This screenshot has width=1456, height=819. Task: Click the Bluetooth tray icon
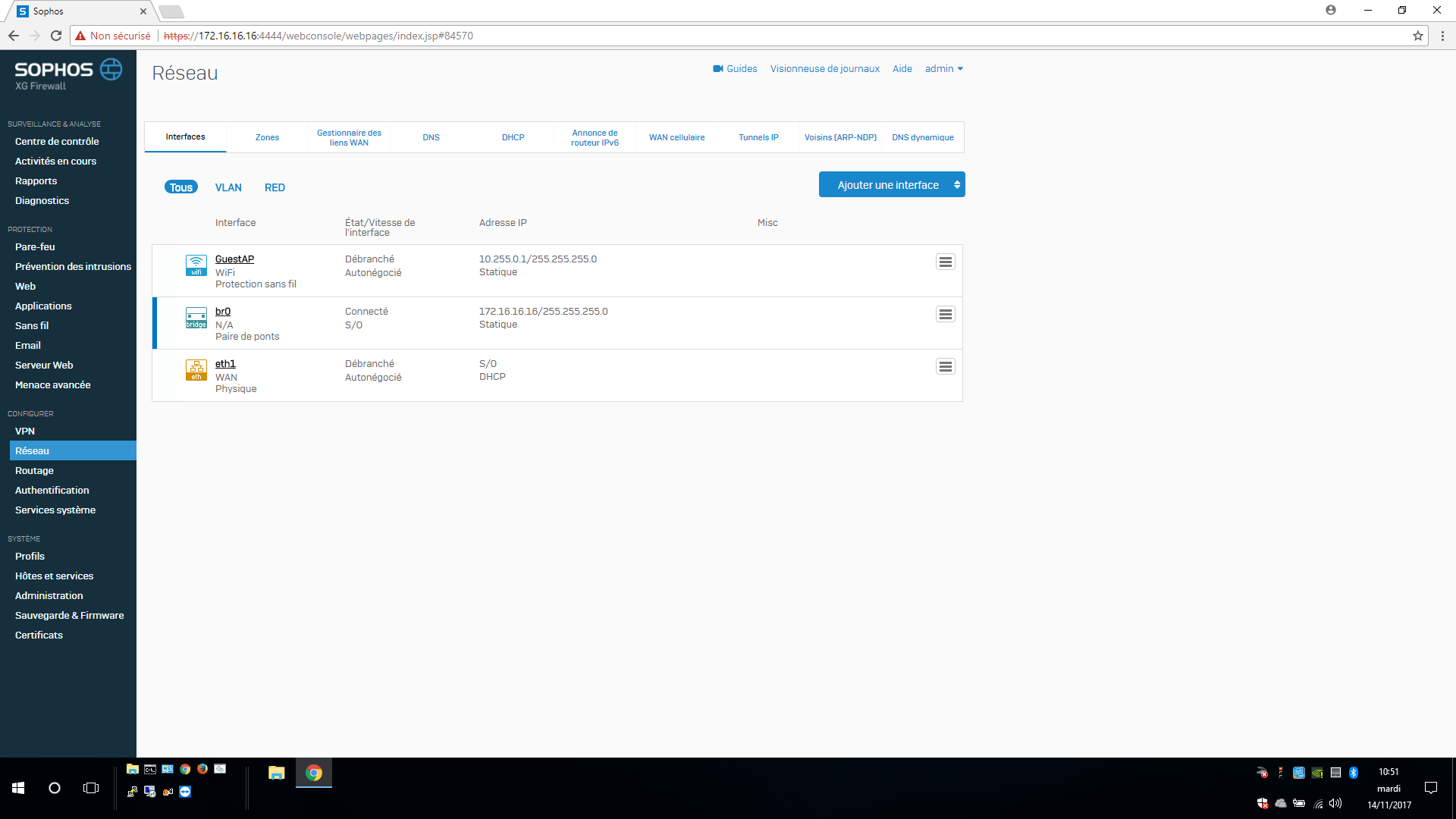pos(1354,773)
